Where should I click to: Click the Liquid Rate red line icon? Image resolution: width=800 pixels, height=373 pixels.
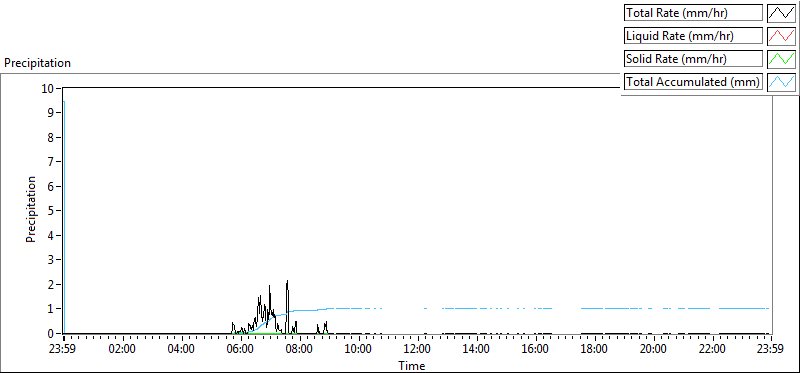pyautogui.click(x=781, y=36)
